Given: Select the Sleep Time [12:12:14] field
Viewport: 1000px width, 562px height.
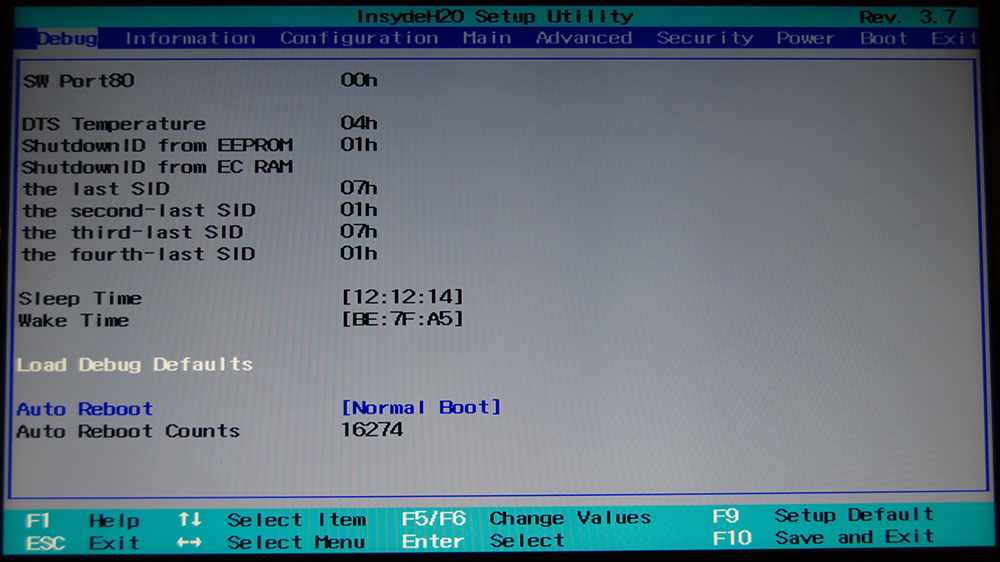Looking at the screenshot, I should tap(402, 297).
